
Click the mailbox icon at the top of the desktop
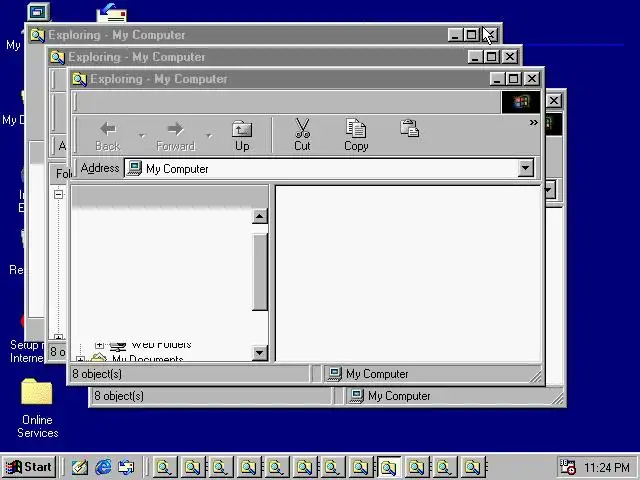111,12
